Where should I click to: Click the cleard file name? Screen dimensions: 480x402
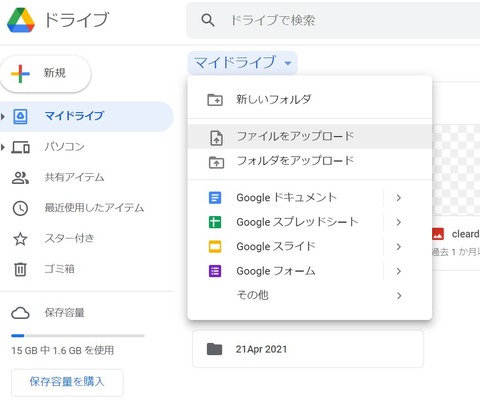466,234
